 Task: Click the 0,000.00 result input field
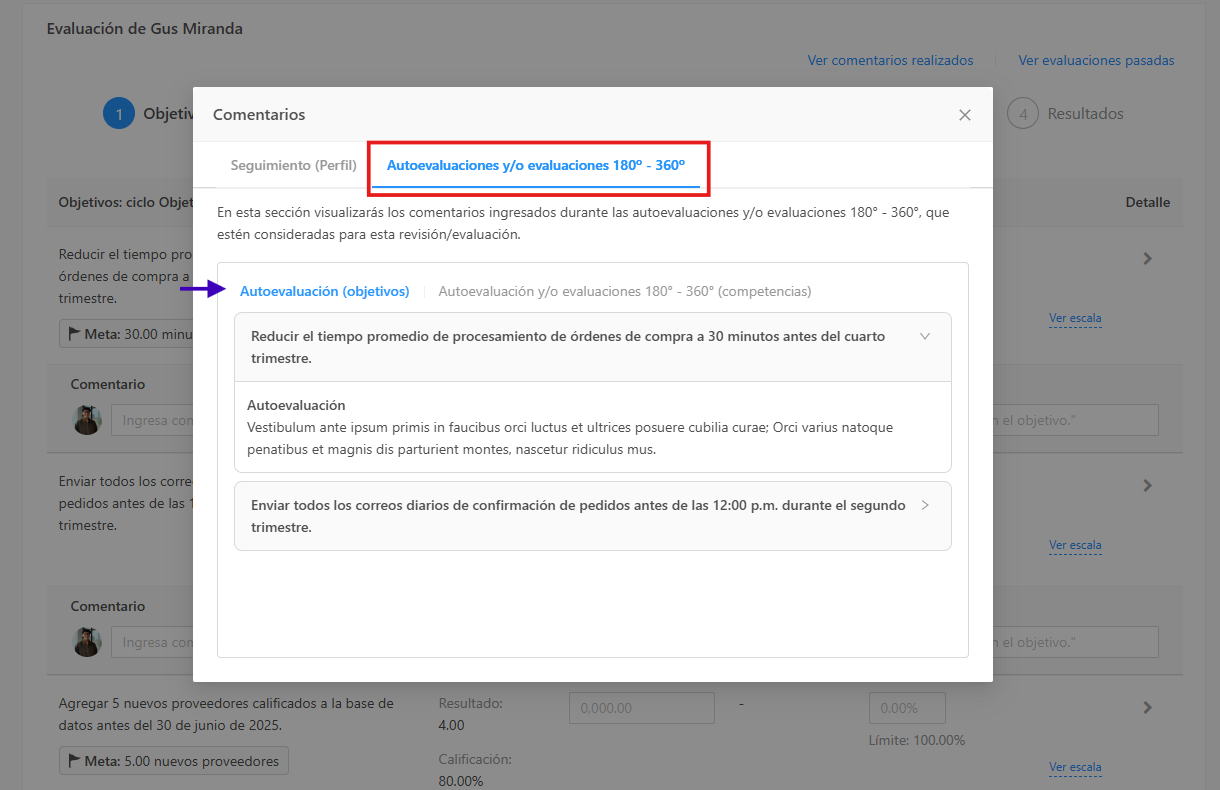642,708
